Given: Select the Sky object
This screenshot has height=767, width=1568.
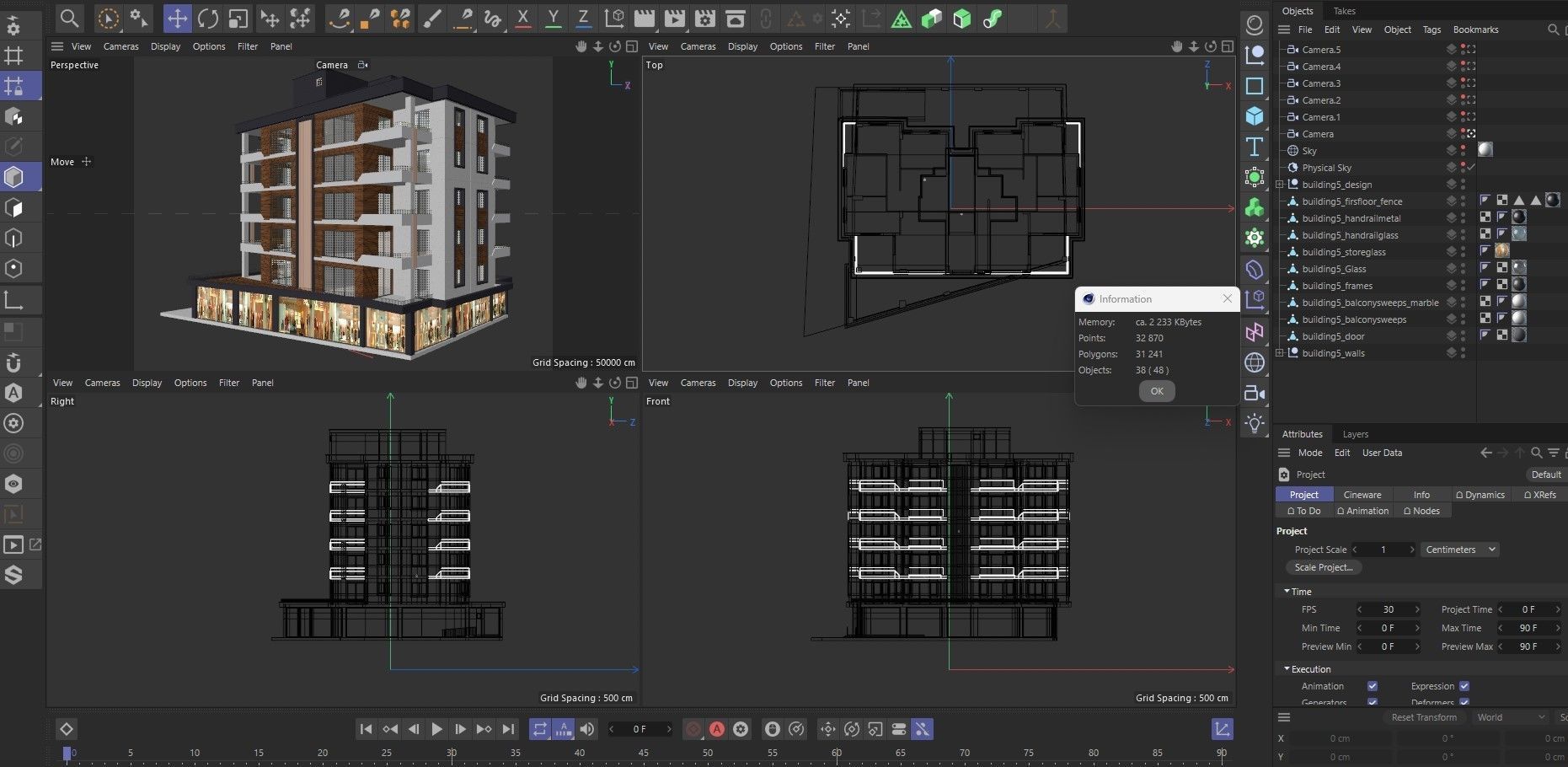Looking at the screenshot, I should tap(1308, 151).
